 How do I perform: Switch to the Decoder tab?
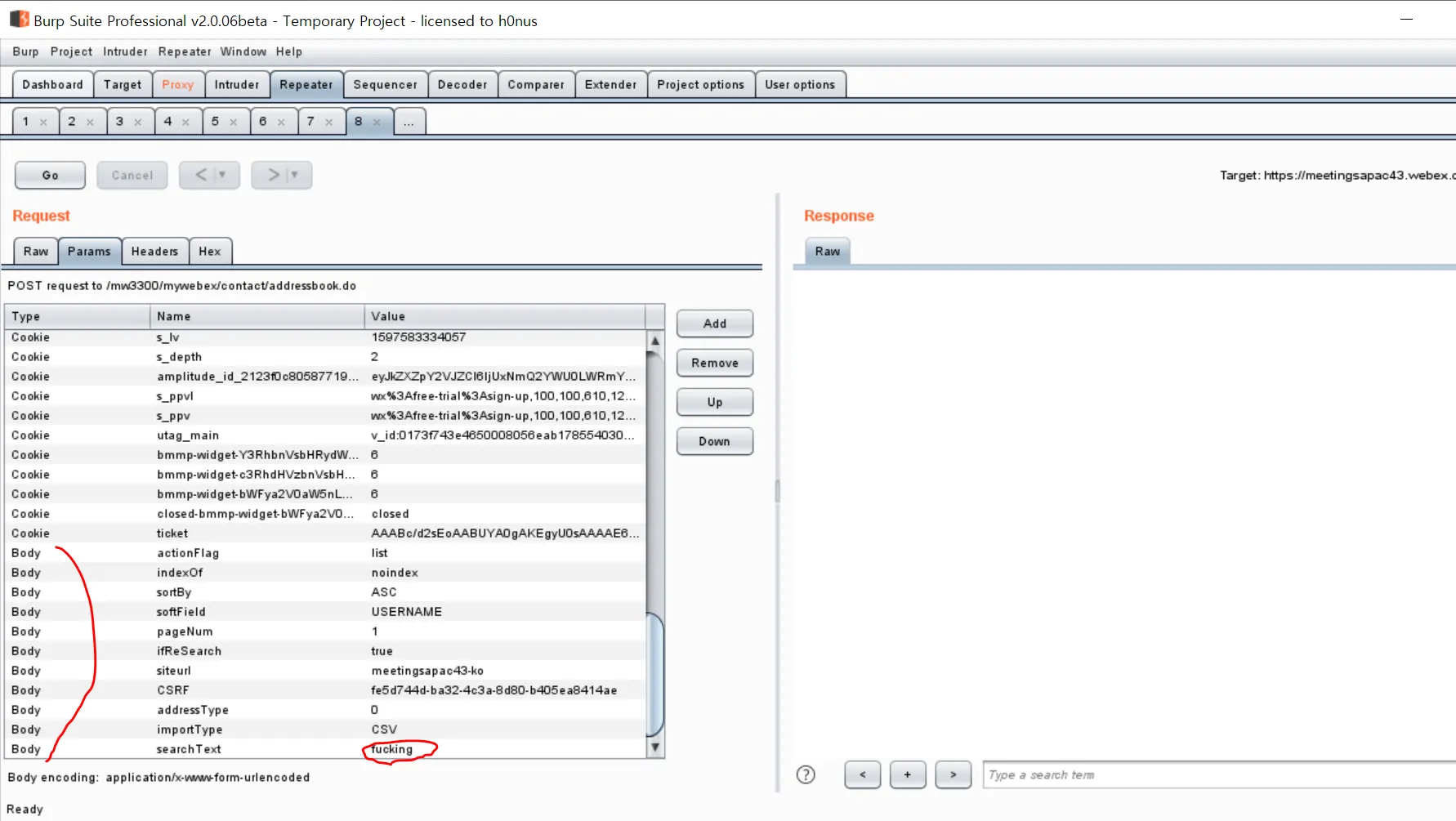pos(462,84)
